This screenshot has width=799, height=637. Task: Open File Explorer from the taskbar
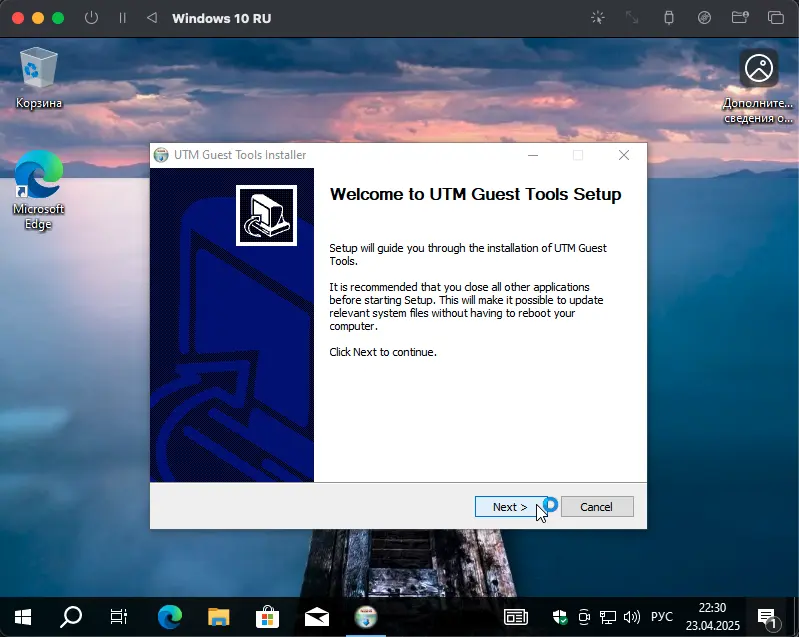(219, 617)
